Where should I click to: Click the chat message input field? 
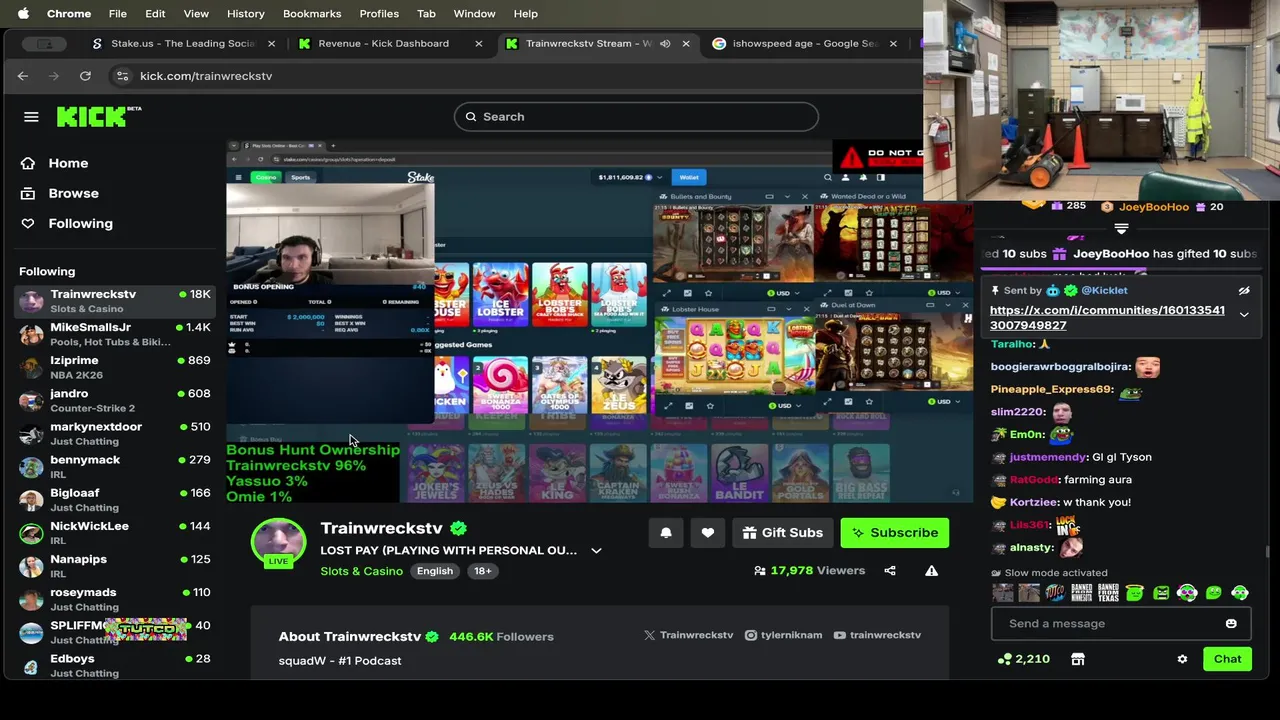click(x=1107, y=624)
